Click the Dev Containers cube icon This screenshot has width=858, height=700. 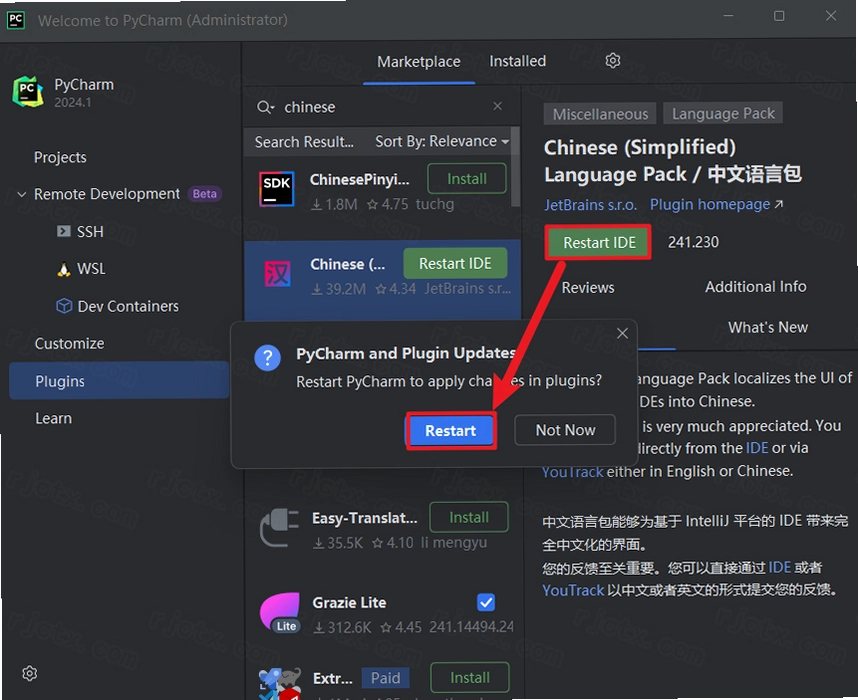64,306
